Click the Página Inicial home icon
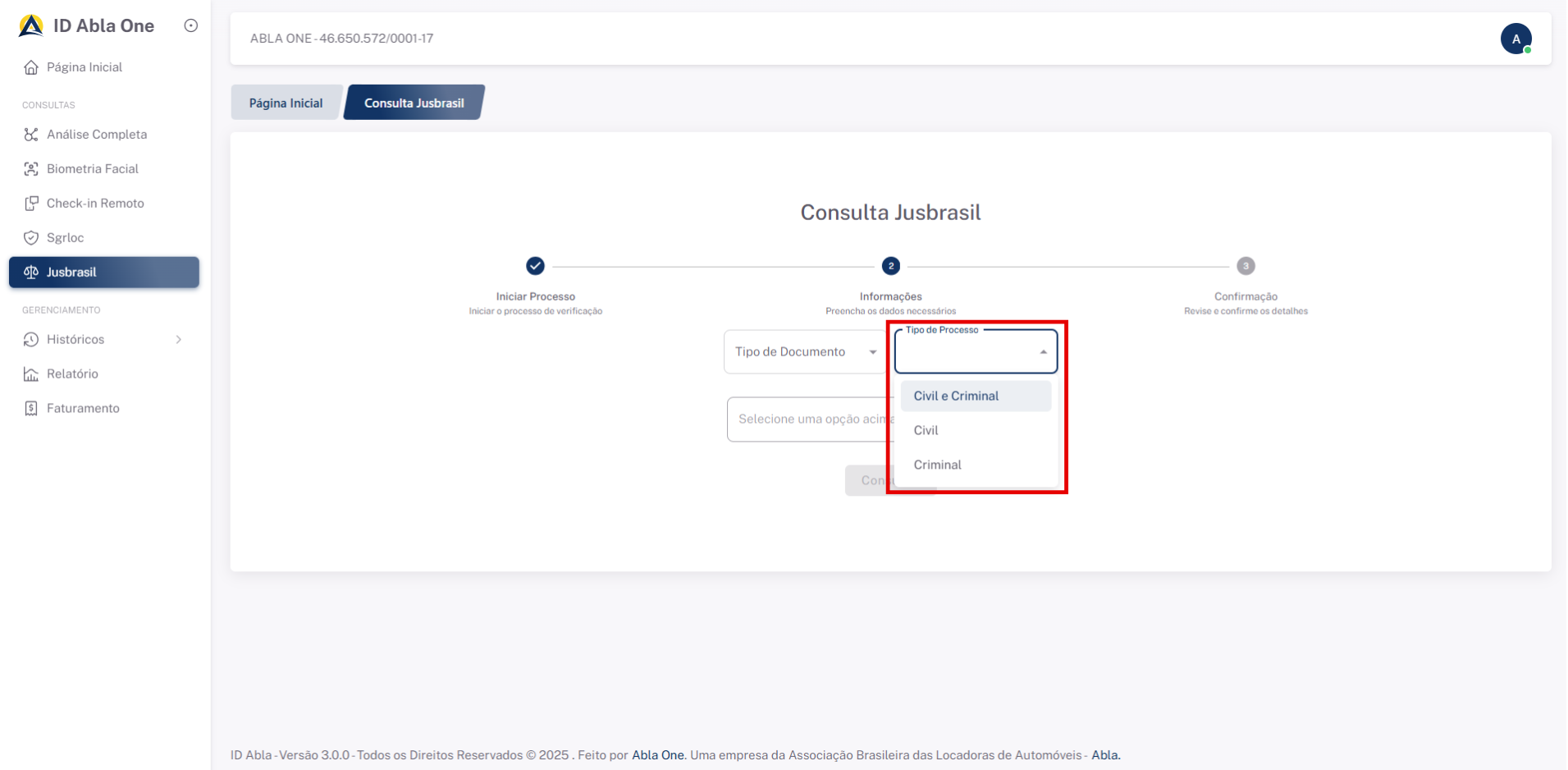The height and width of the screenshot is (770, 1568). point(31,67)
